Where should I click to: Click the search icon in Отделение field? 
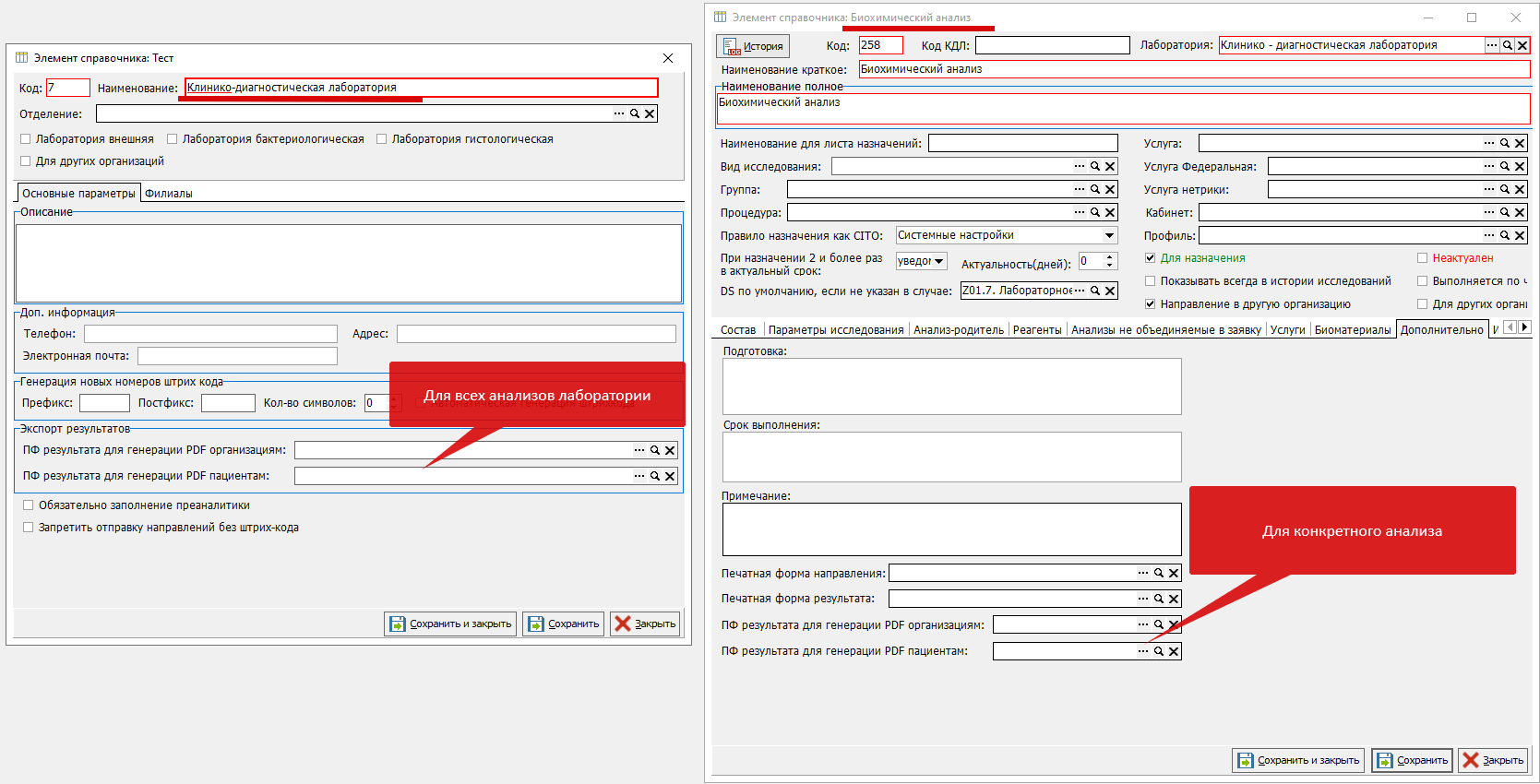635,113
